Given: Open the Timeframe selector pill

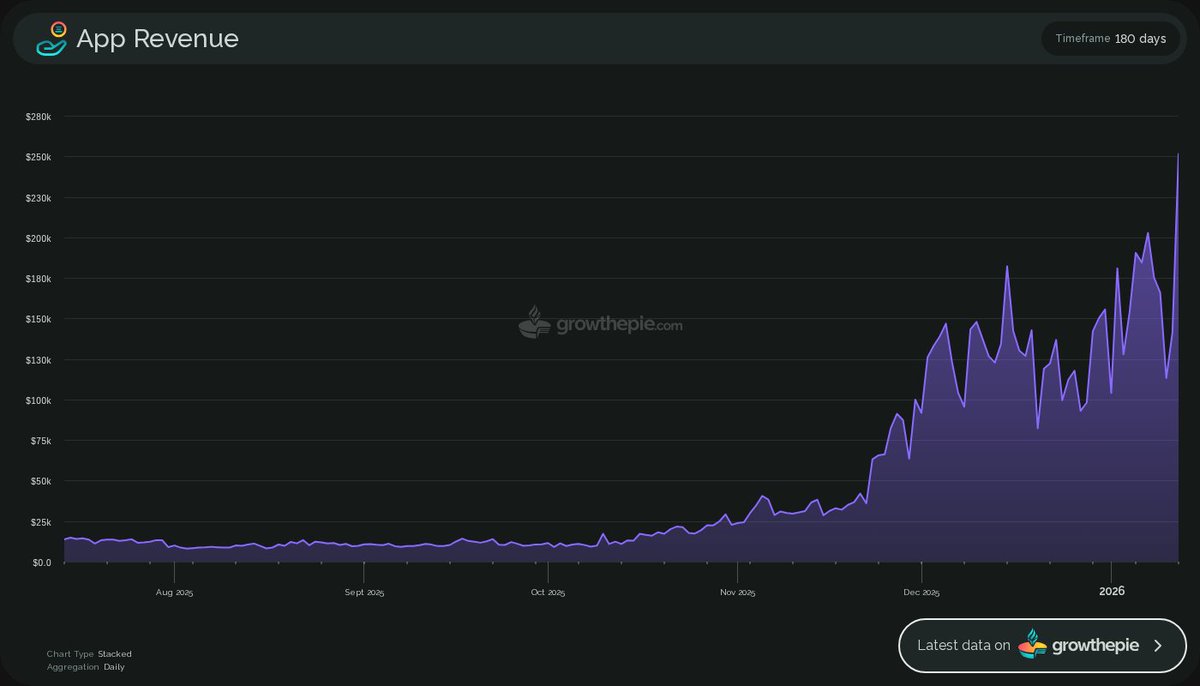Looking at the screenshot, I should tap(1110, 39).
